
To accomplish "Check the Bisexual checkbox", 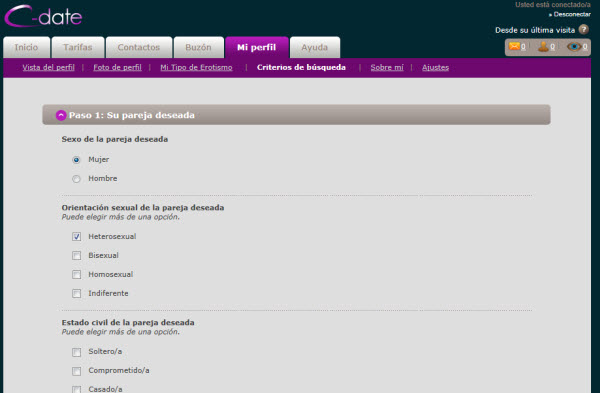I will pyautogui.click(x=77, y=255).
